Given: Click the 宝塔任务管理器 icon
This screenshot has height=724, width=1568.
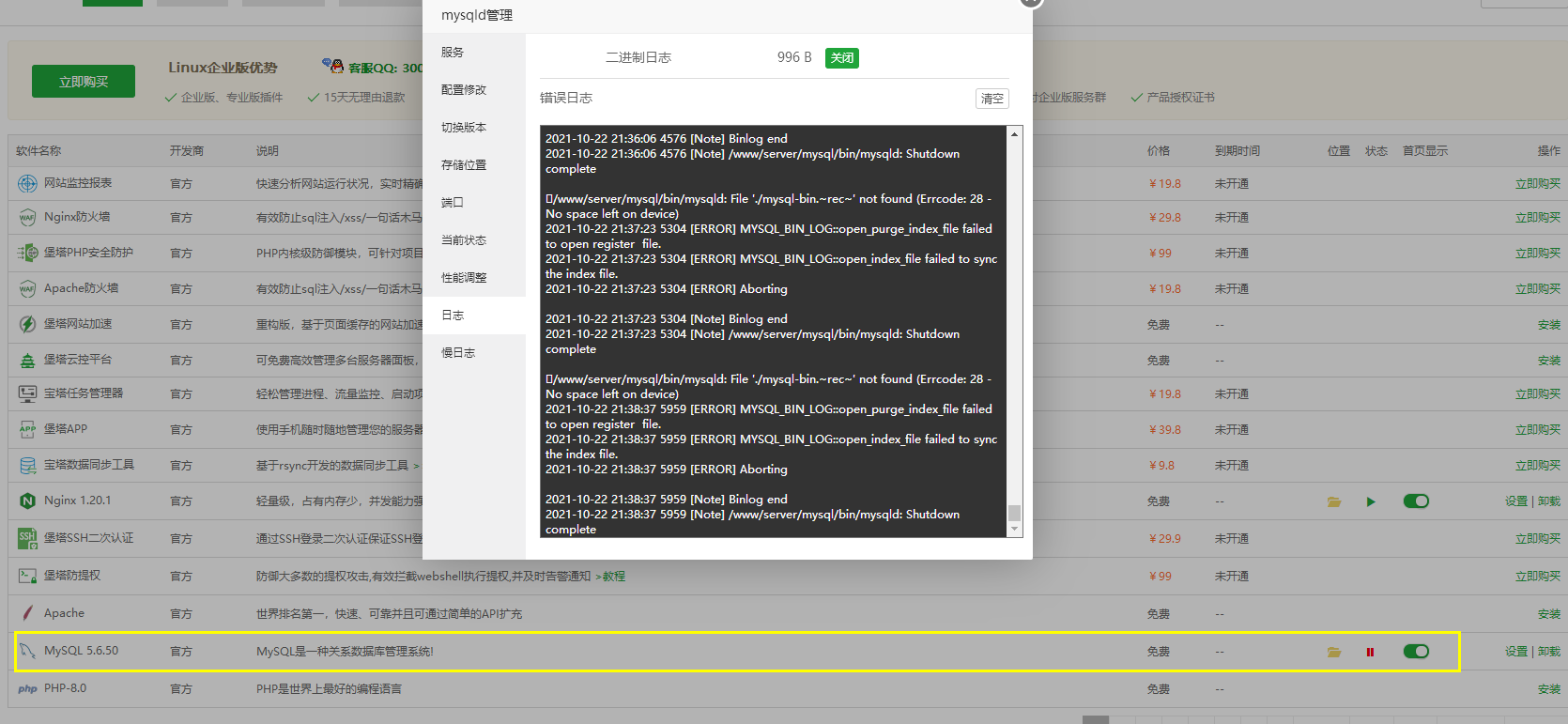Looking at the screenshot, I should click(27, 393).
